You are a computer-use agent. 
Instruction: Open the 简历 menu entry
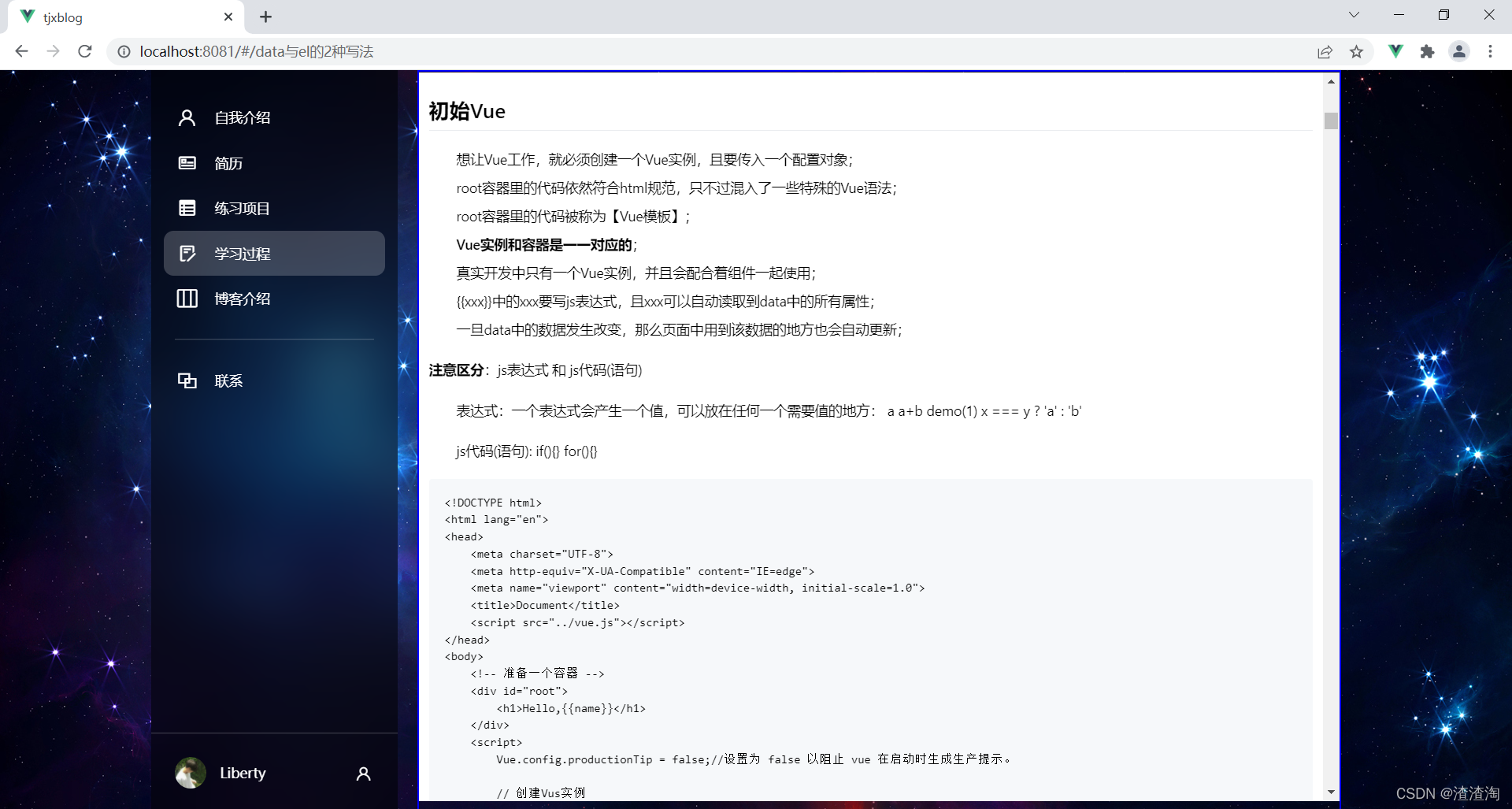274,163
